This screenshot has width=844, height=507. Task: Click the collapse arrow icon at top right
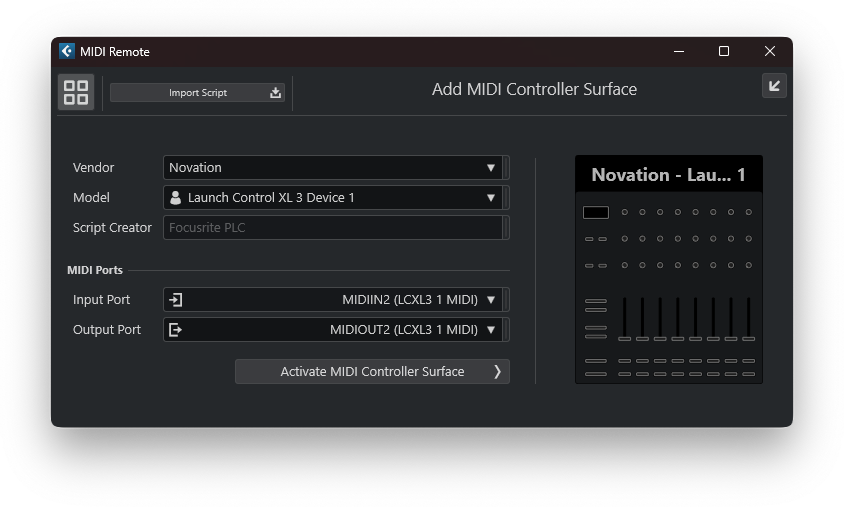tap(774, 86)
